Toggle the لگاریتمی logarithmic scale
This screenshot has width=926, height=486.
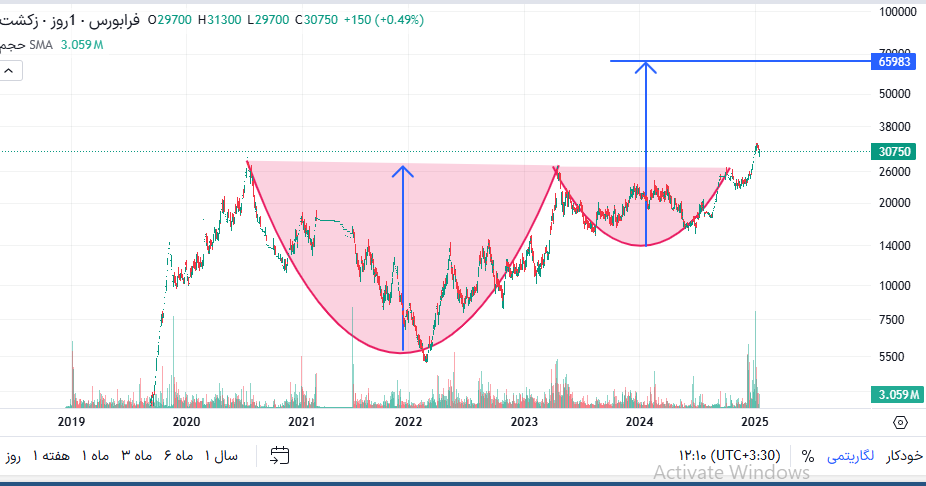[x=850, y=456]
